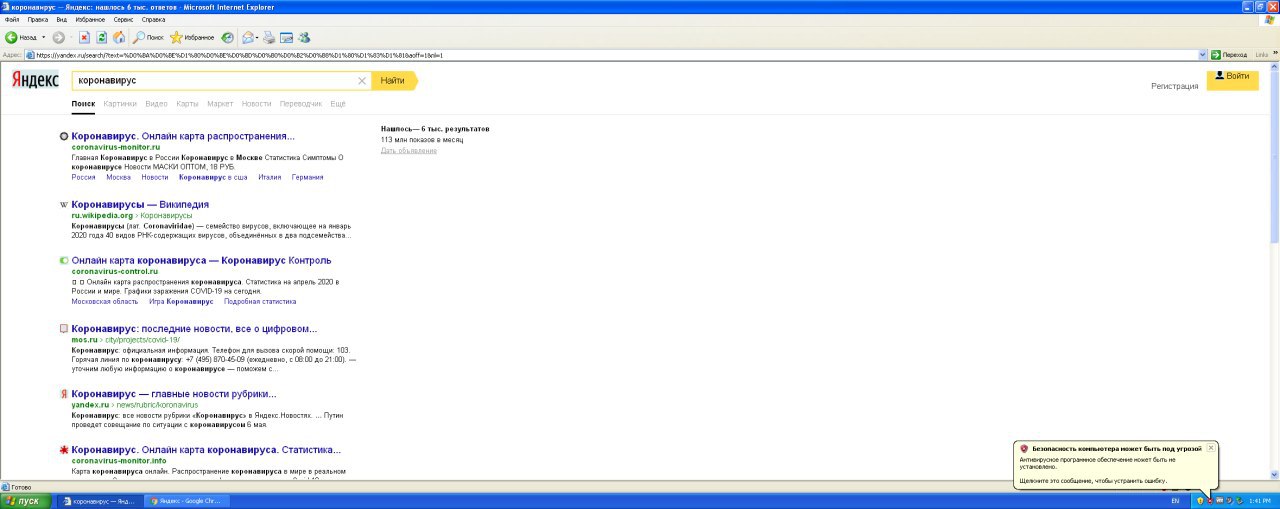Click the Германия sitelink
The height and width of the screenshot is (509, 1280).
pos(307,177)
